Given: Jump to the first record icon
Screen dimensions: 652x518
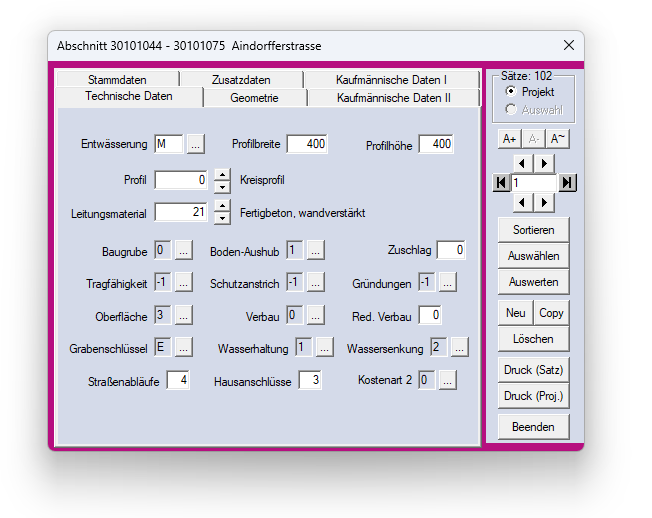Looking at the screenshot, I should pos(502,182).
